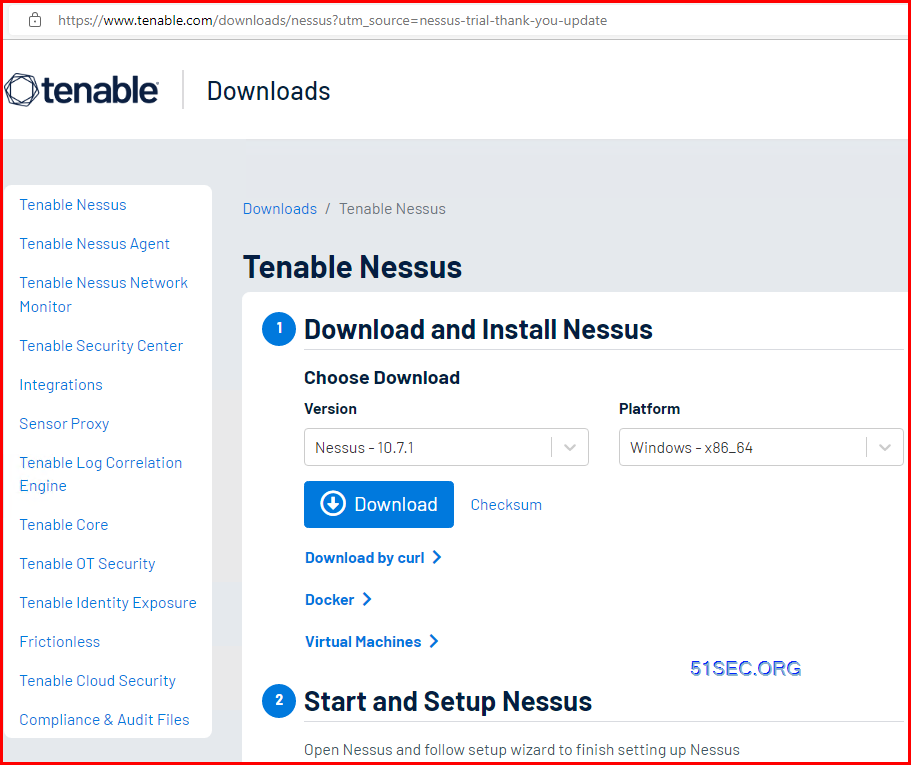Image resolution: width=911 pixels, height=765 pixels.
Task: Open Tenable OT Security sidebar link
Action: (x=87, y=563)
